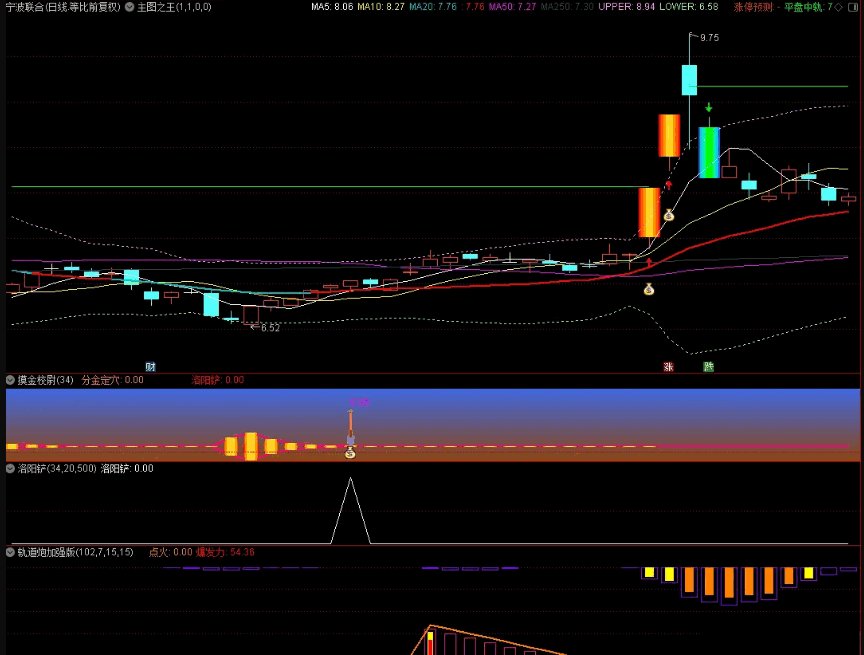The height and width of the screenshot is (655, 864).
Task: Click the 财 marker on the chart's bottom axis
Action: (150, 367)
